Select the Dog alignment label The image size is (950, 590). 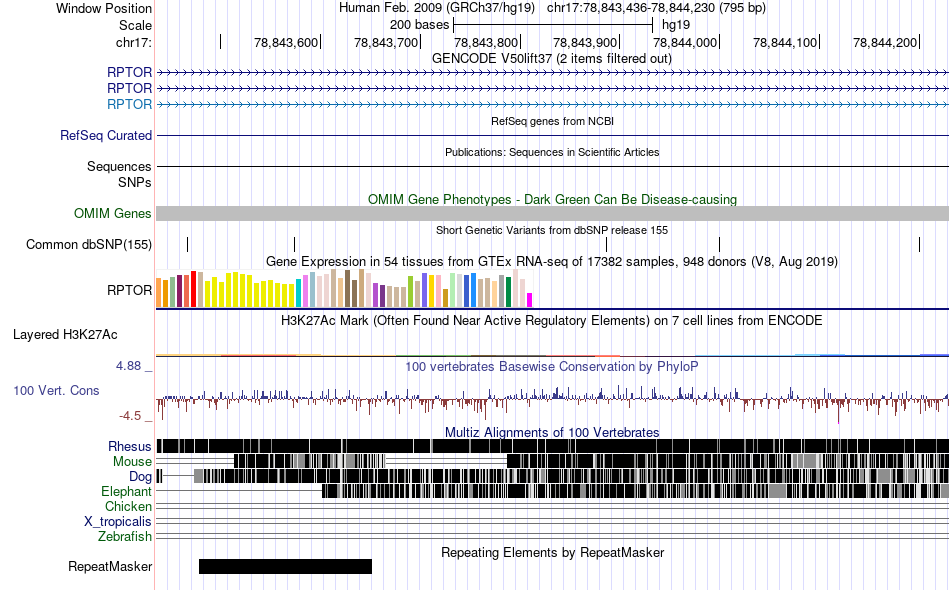click(140, 477)
